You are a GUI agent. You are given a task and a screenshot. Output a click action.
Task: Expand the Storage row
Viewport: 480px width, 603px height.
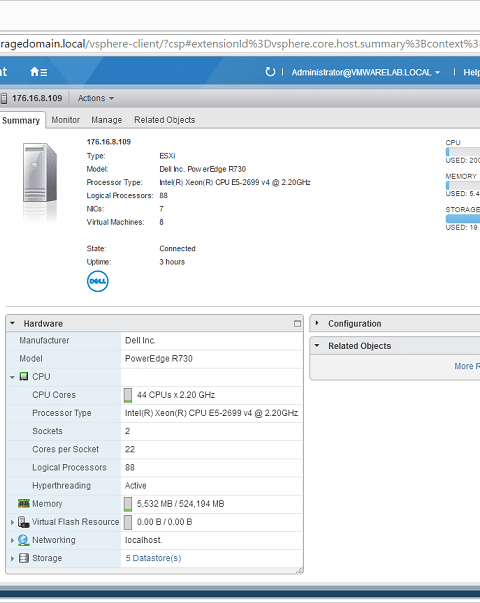pyautogui.click(x=12, y=558)
